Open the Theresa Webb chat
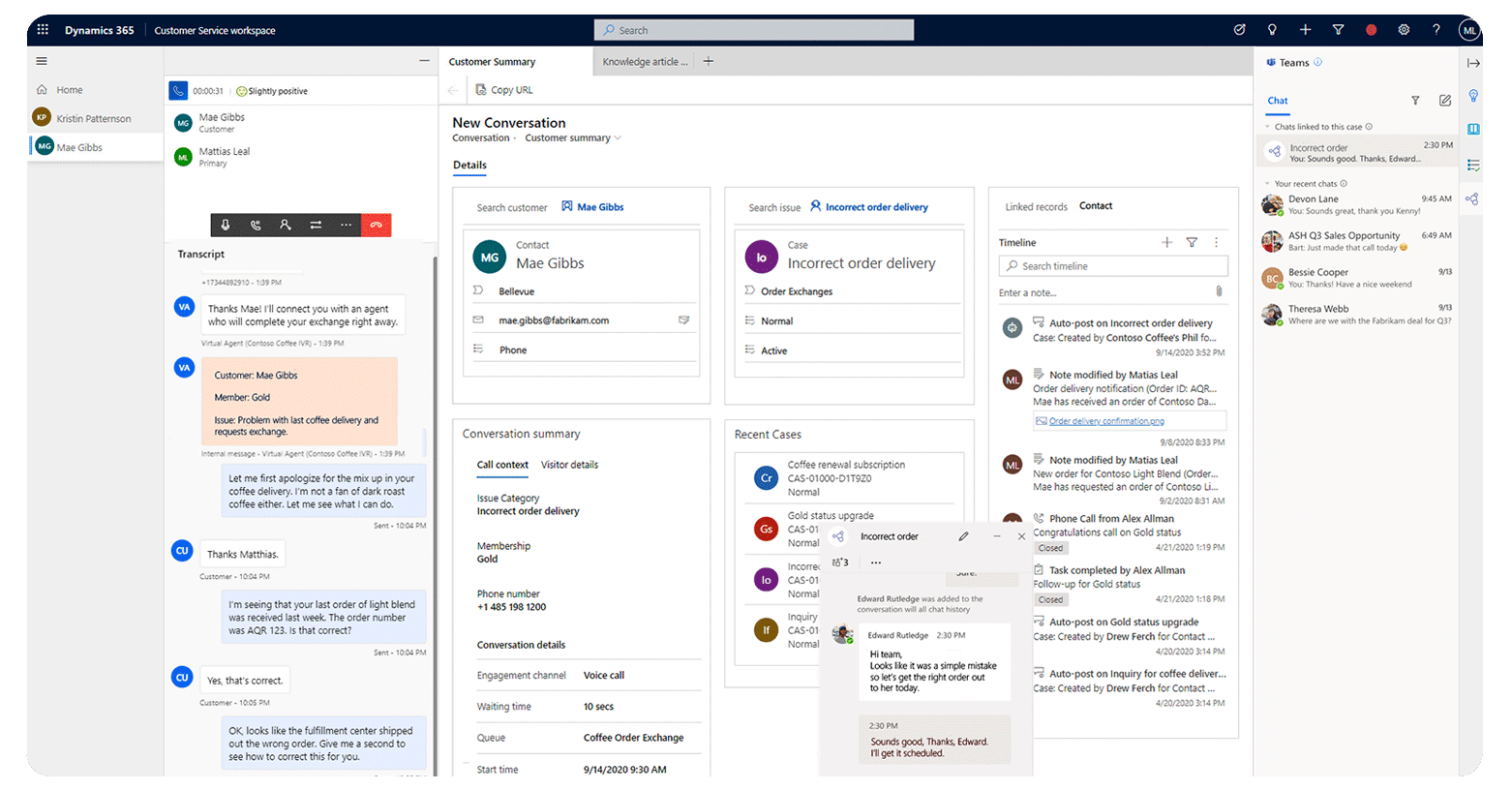1512x790 pixels. (1356, 315)
